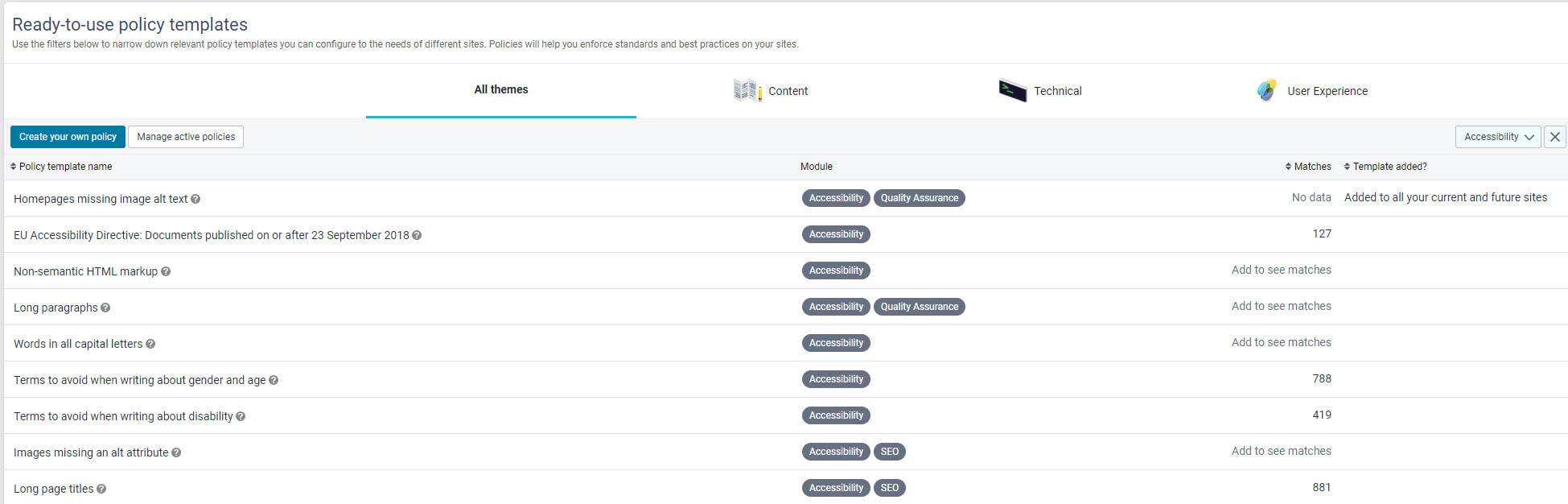1568x504 pixels.
Task: Click help icon beside EU Accessibility Directive template
Action: click(x=417, y=235)
